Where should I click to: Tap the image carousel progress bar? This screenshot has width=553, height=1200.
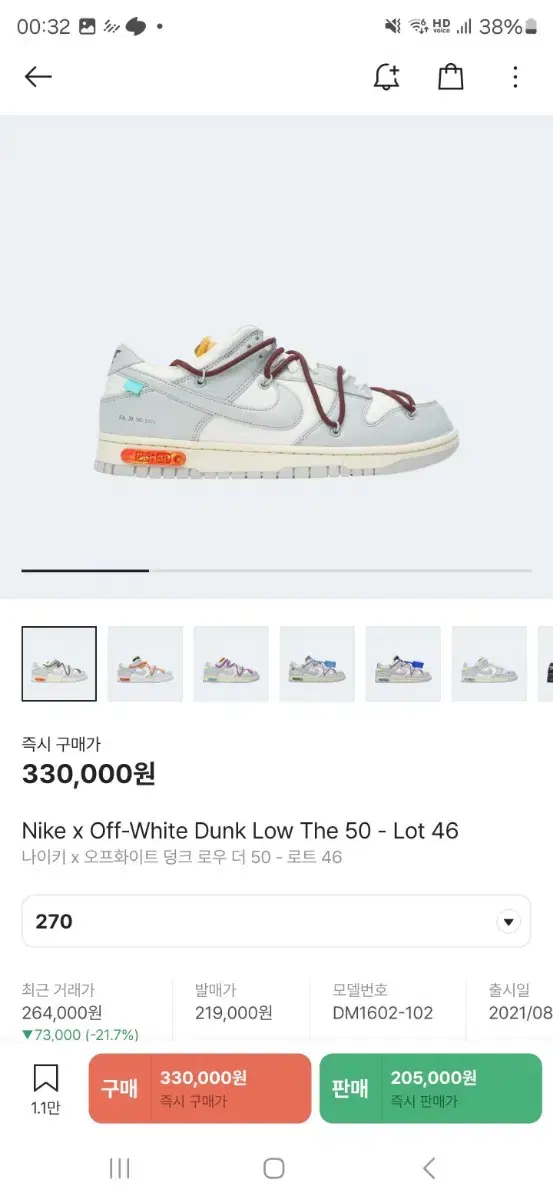(x=277, y=570)
